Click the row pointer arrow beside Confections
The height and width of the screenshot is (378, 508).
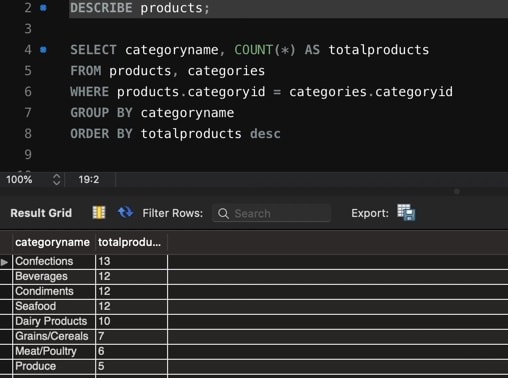tap(4, 262)
